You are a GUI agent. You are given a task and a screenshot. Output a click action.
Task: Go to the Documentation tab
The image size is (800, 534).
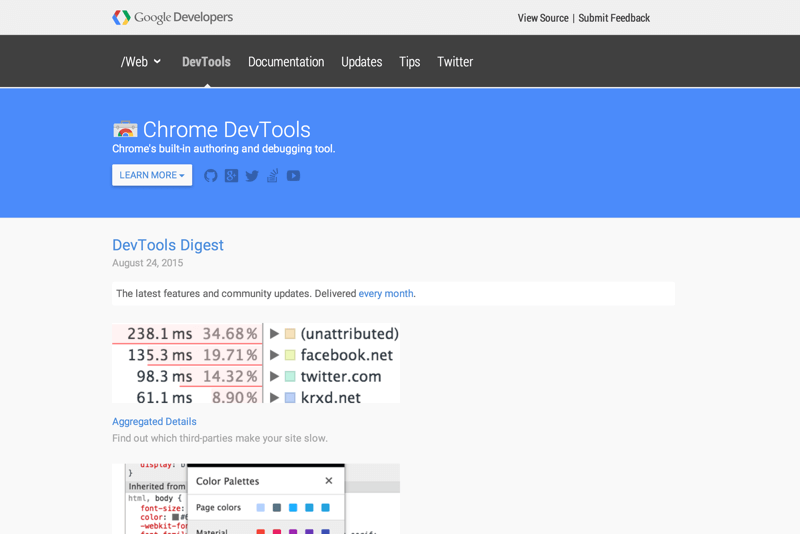coord(286,62)
